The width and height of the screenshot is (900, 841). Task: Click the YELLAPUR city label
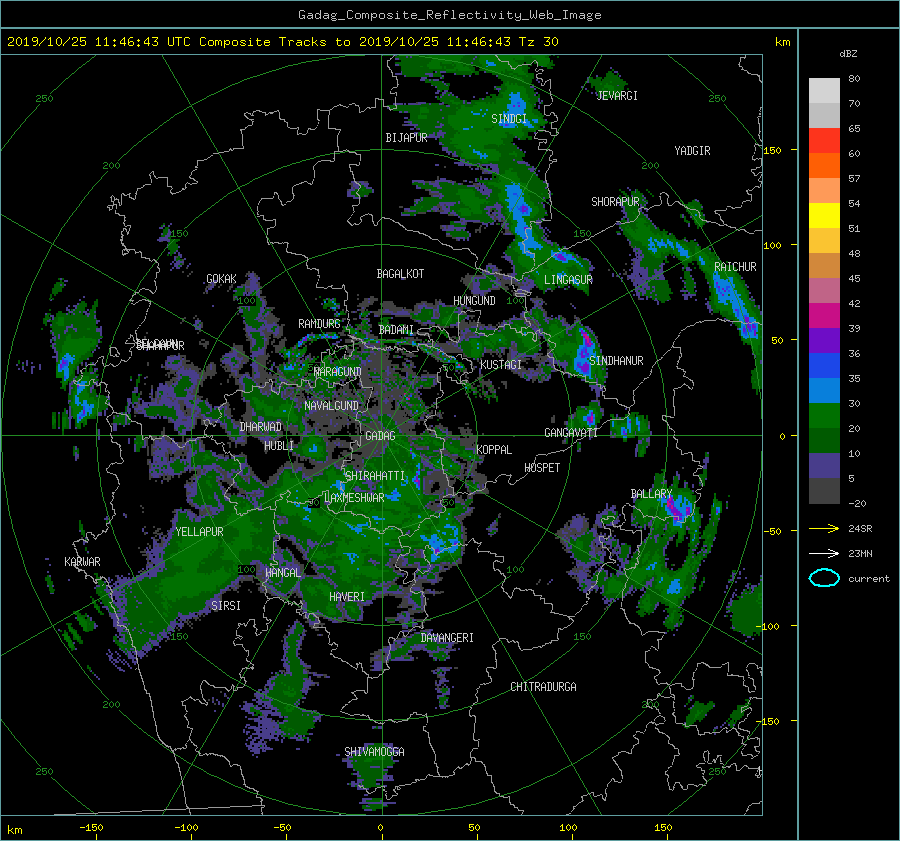coord(199,532)
